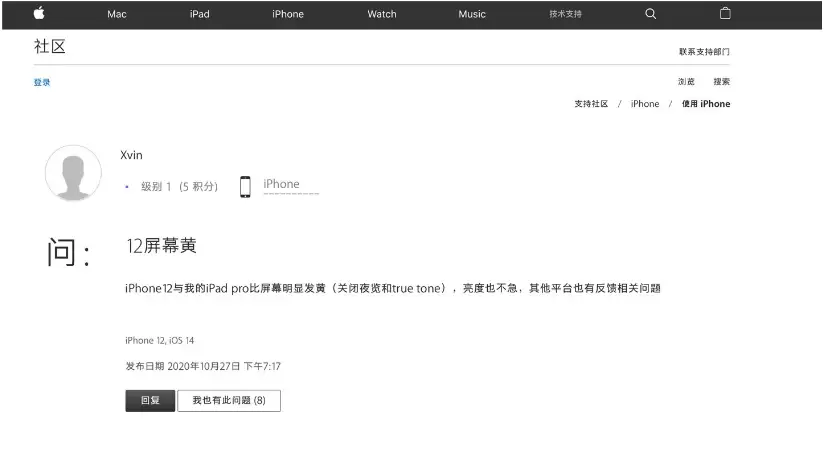The image size is (824, 454).
Task: Open the Music menu item
Action: (472, 14)
